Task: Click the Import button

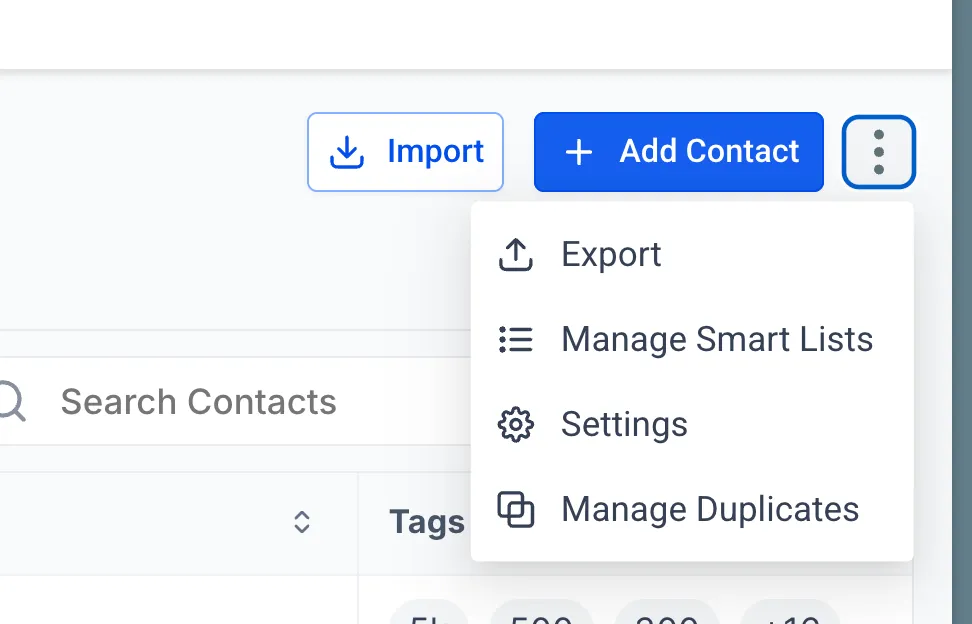Action: coord(405,151)
